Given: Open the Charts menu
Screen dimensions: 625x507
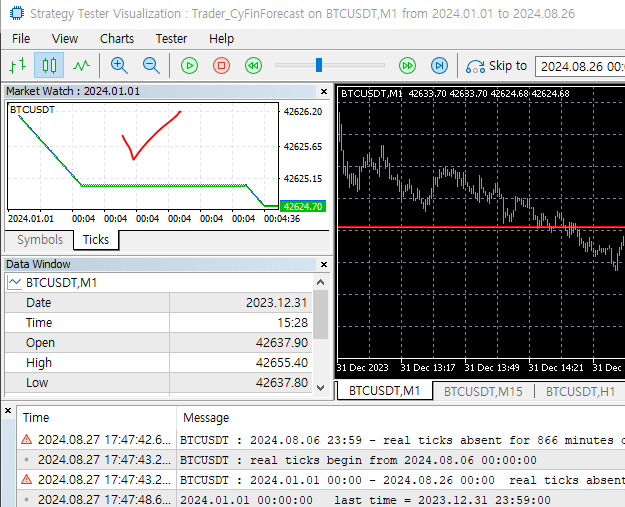Looking at the screenshot, I should [x=117, y=39].
